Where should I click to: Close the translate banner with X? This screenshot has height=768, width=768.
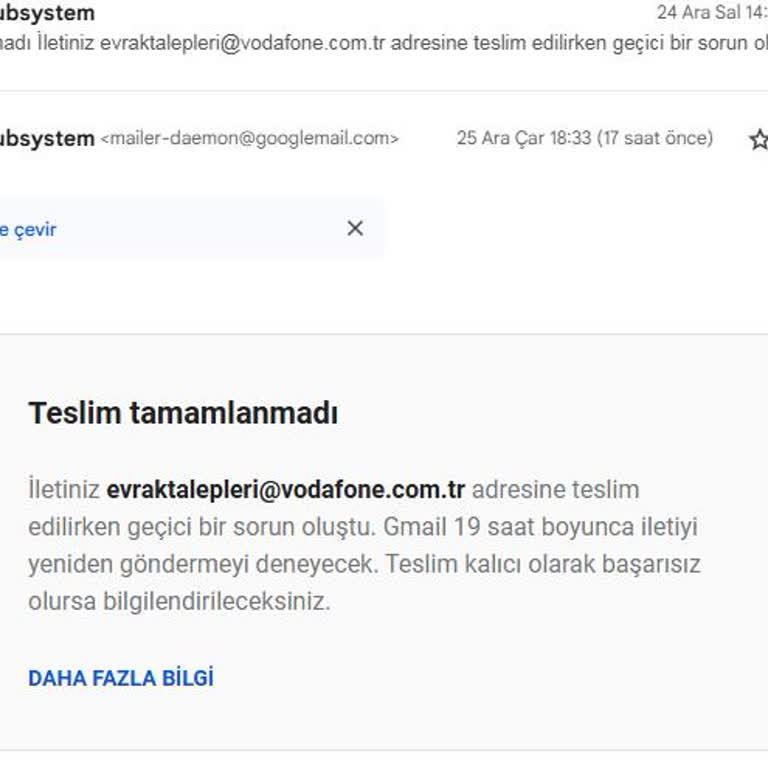coord(355,228)
